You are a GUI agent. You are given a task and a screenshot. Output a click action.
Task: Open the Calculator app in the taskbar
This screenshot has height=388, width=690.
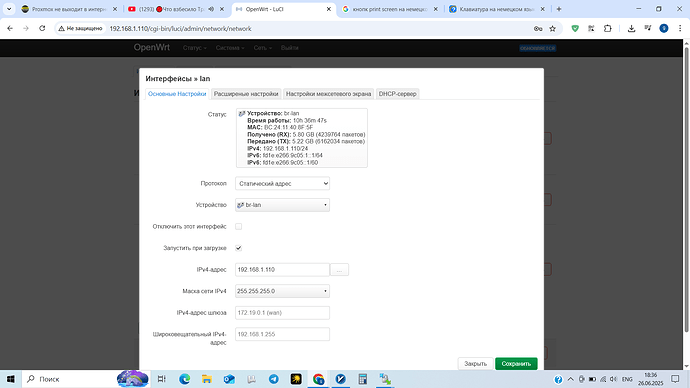(363, 379)
